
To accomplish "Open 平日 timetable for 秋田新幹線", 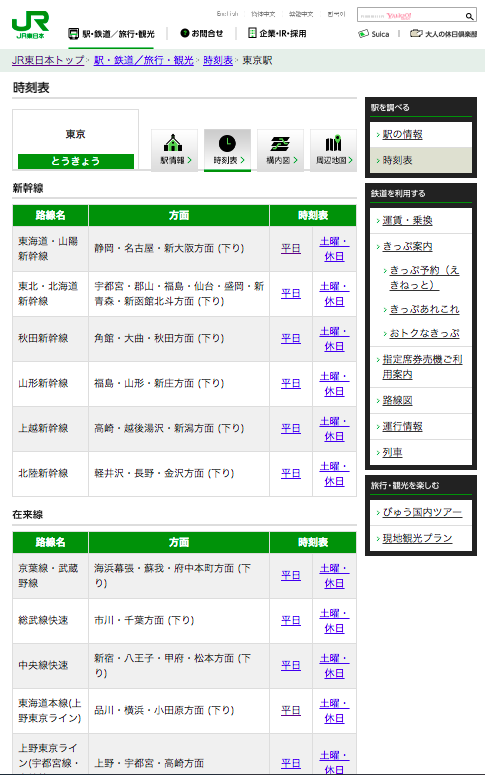I will tap(291, 339).
